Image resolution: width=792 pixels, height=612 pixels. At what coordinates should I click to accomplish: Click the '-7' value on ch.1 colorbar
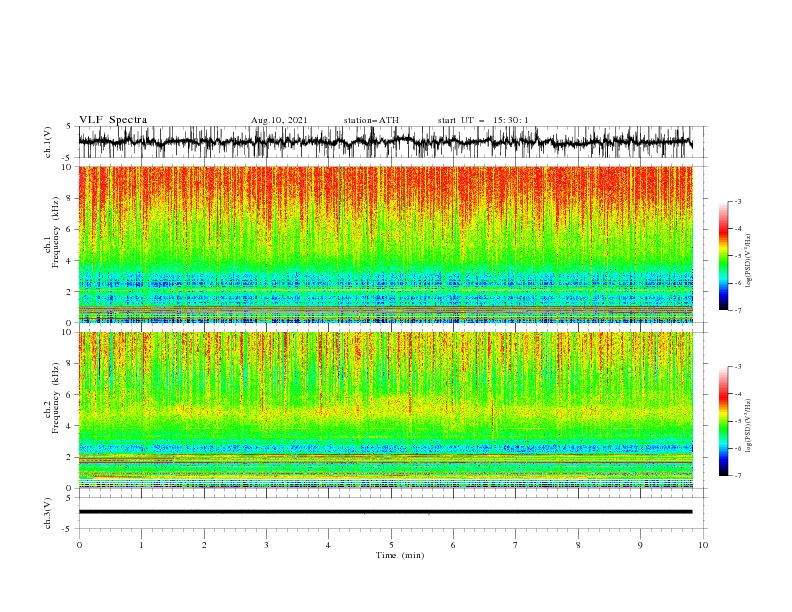737,310
